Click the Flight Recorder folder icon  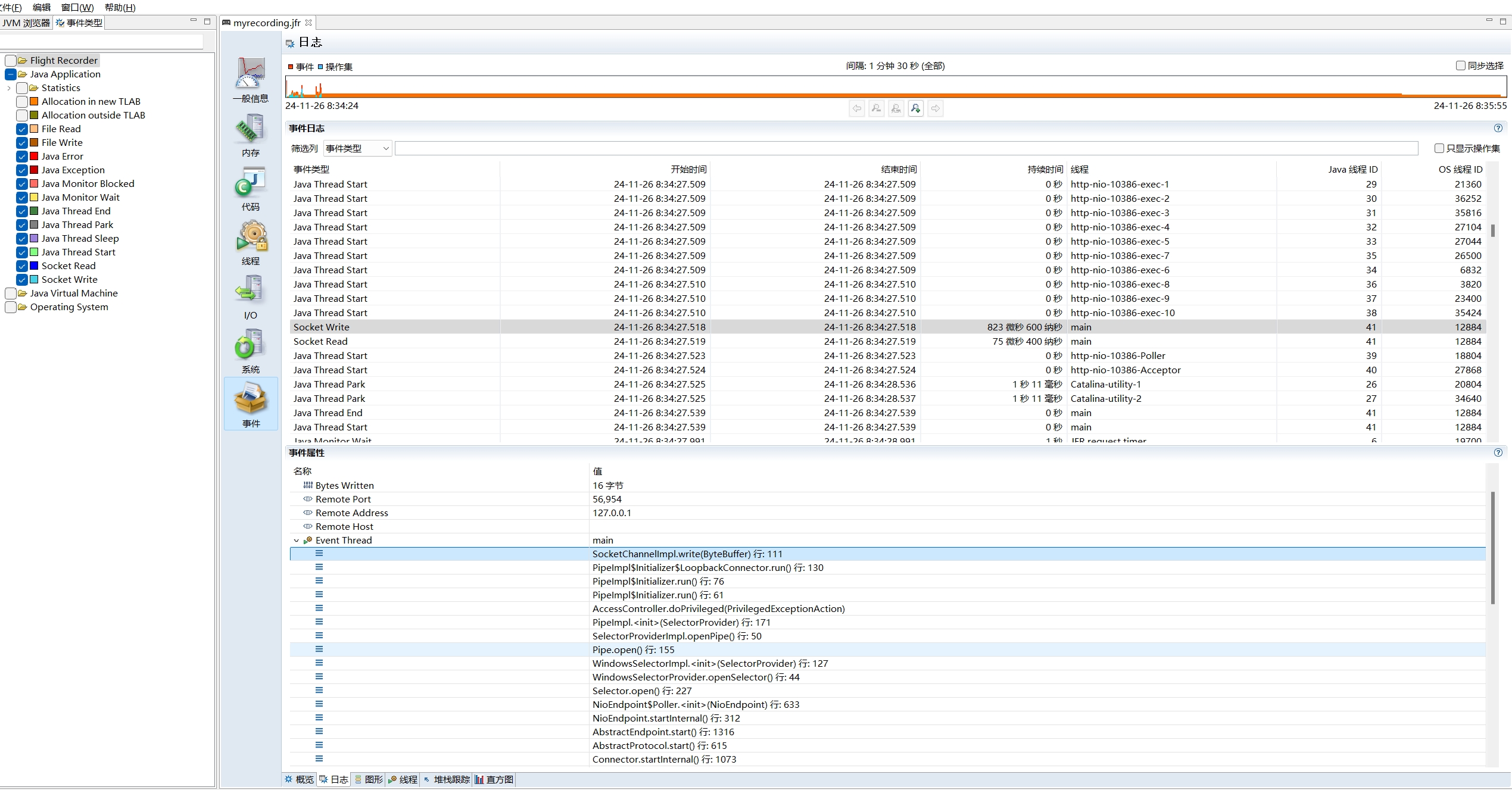coord(23,60)
